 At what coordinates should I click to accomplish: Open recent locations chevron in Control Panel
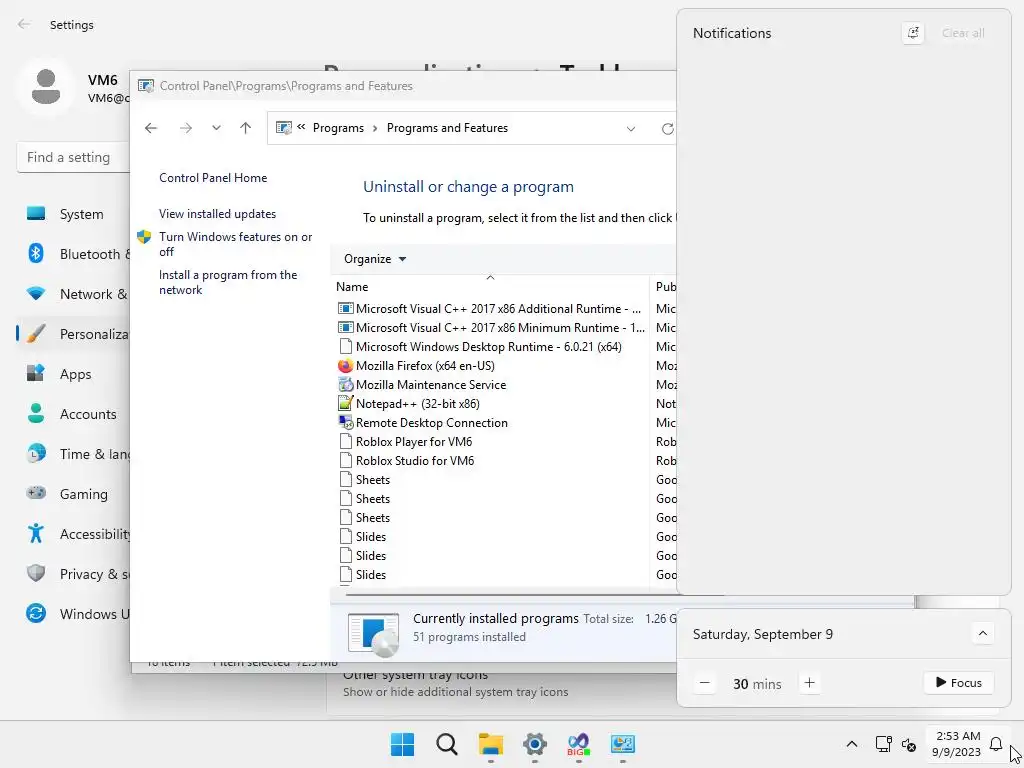[x=216, y=128]
